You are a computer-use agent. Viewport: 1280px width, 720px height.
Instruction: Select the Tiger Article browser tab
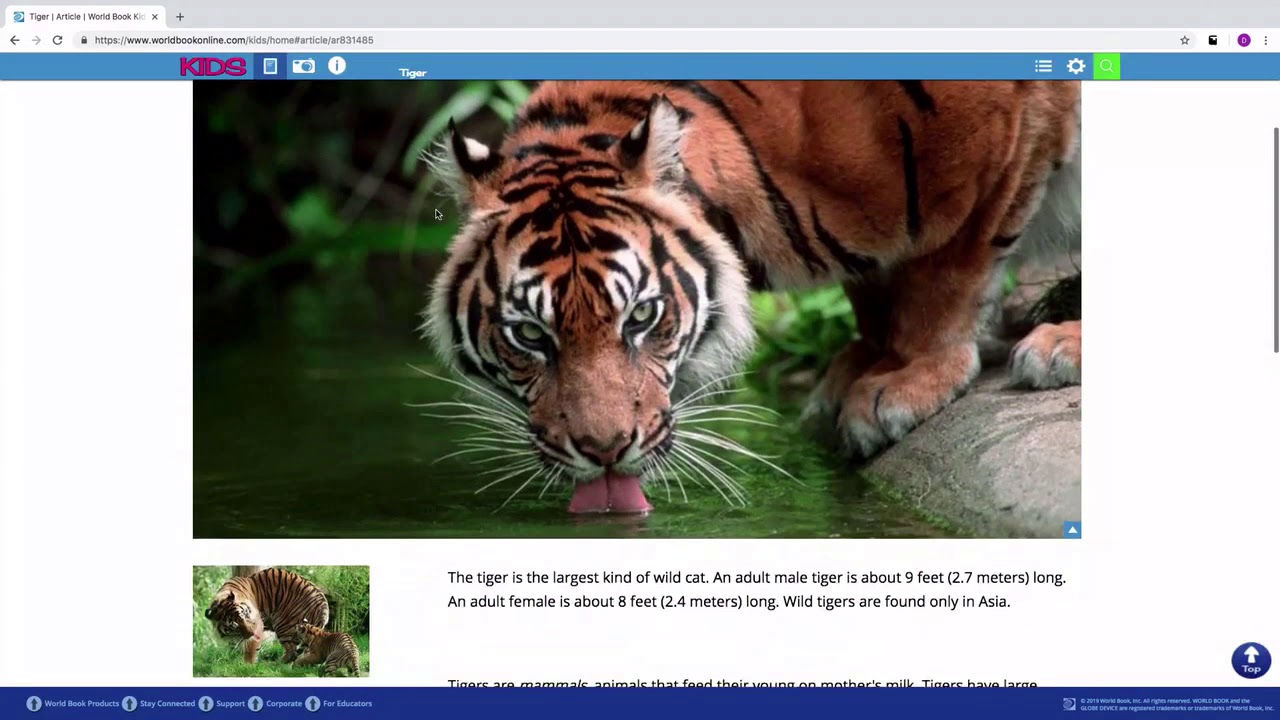[x=86, y=17]
